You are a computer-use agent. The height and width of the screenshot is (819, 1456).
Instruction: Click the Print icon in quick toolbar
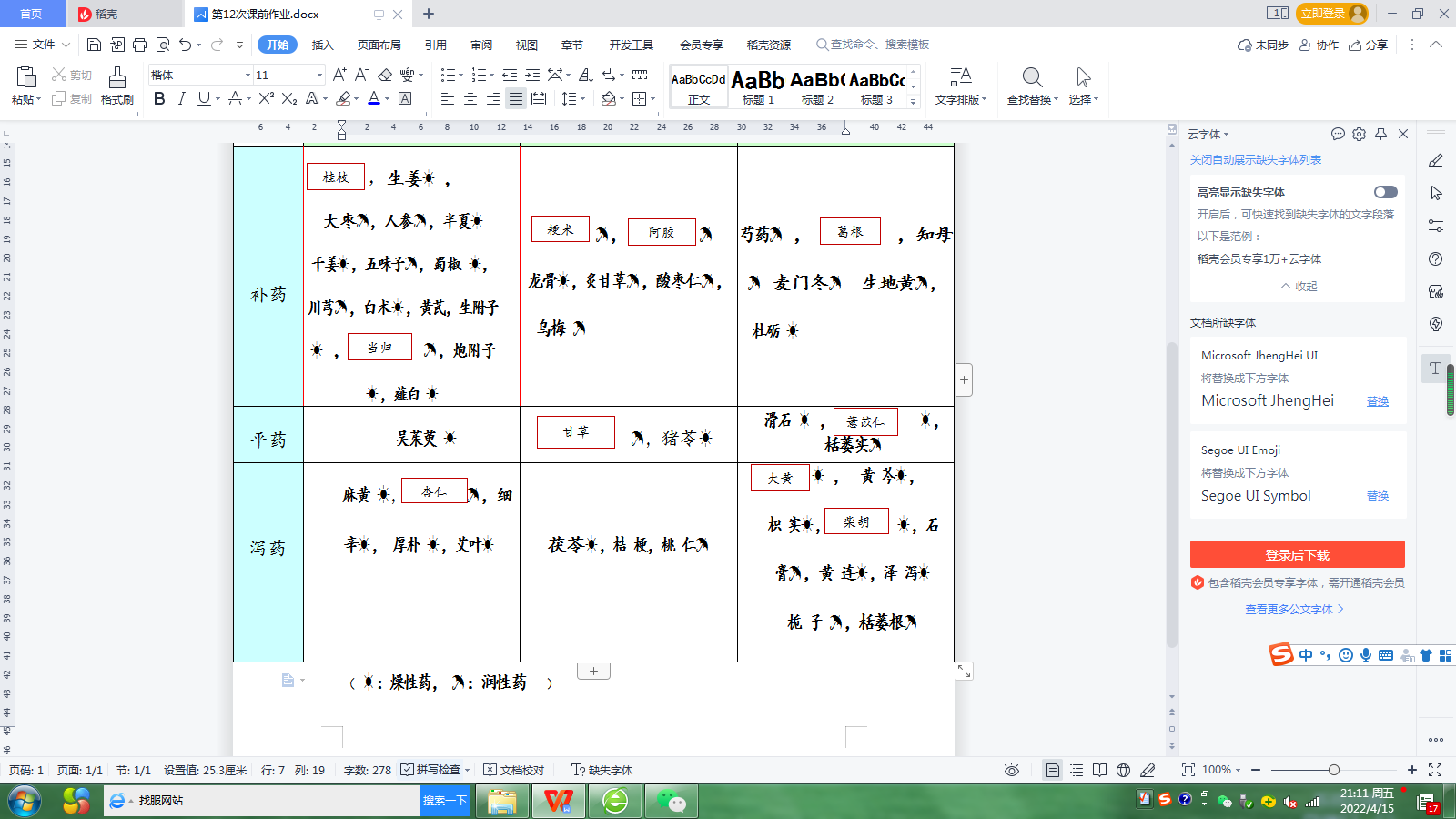tap(139, 45)
